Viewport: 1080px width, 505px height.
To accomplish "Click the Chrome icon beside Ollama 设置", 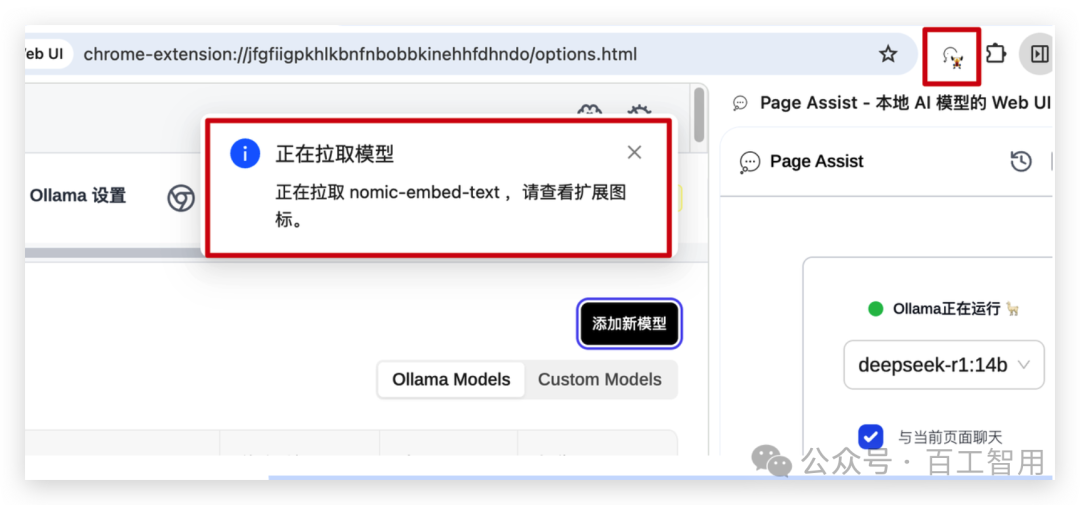I will point(181,198).
